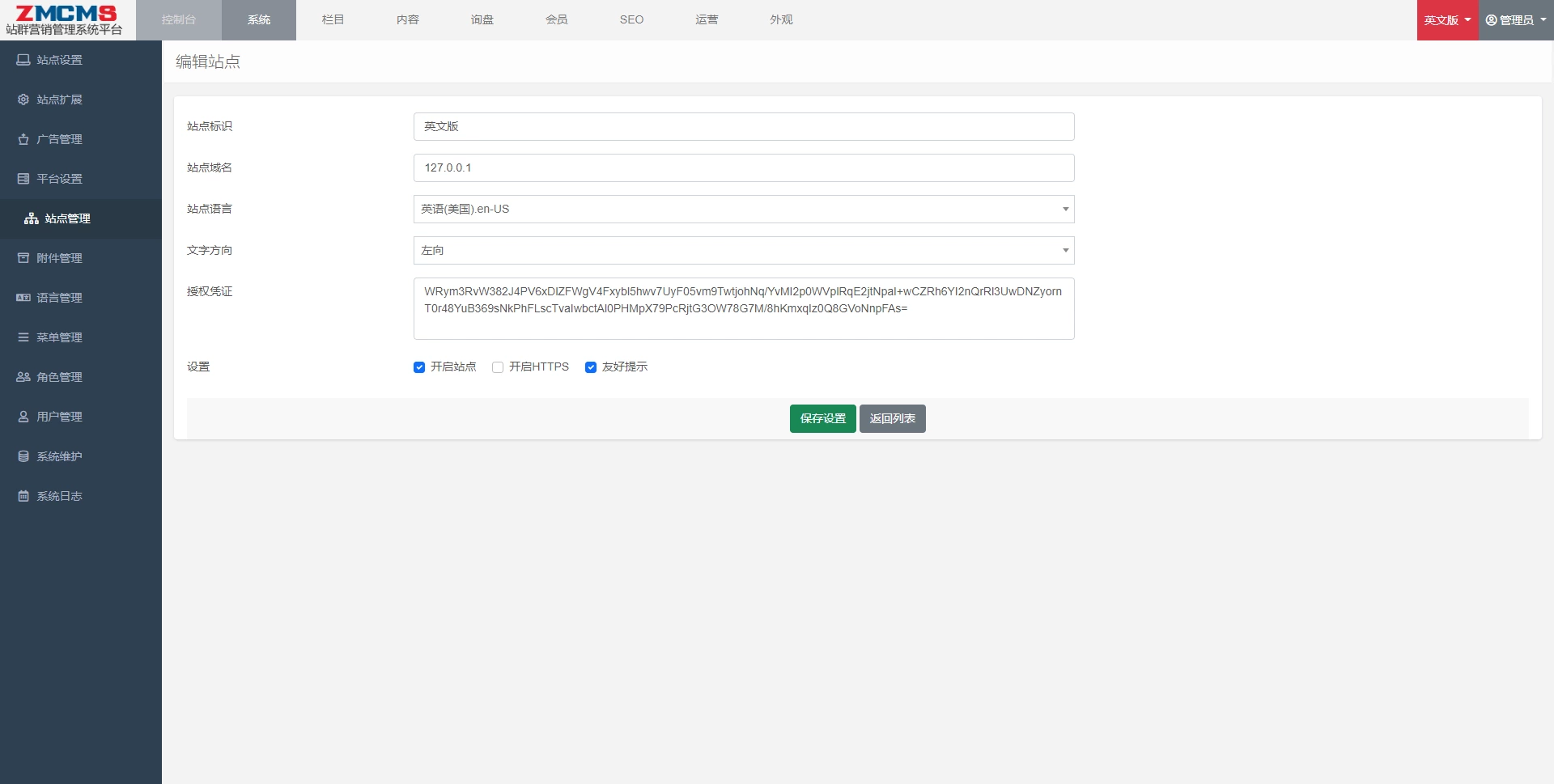1554x784 pixels.
Task: Go to 菜单管理 sidebar link
Action: (81, 337)
